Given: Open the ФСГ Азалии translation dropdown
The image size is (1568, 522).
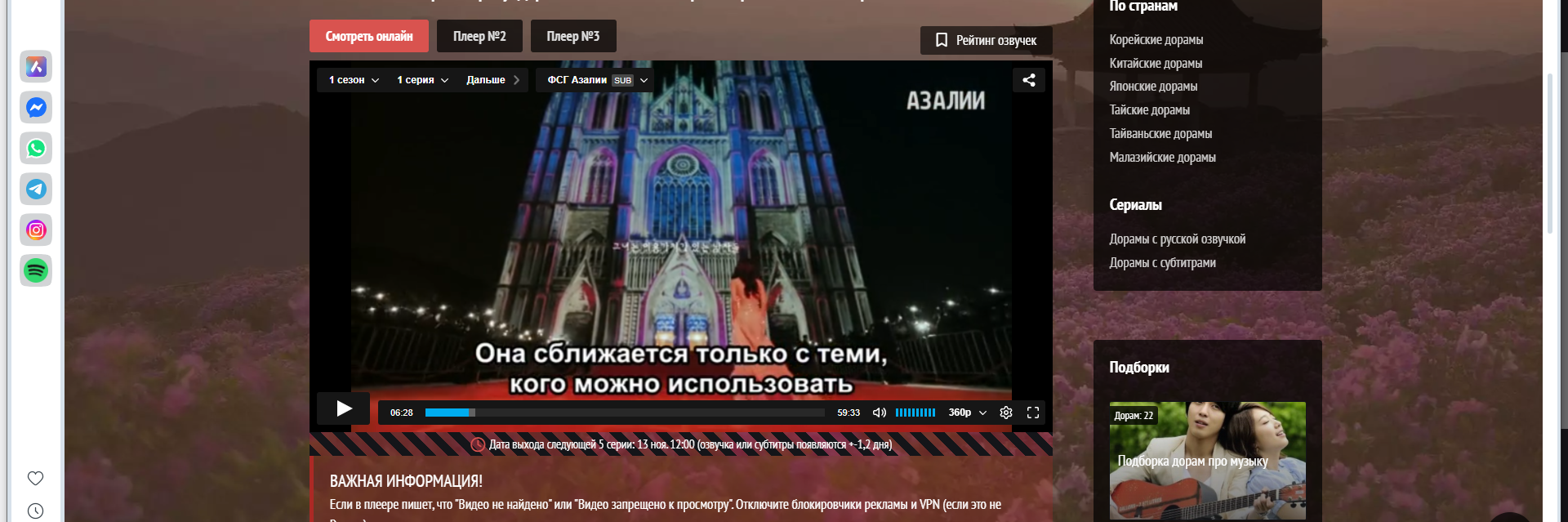Looking at the screenshot, I should [x=597, y=80].
